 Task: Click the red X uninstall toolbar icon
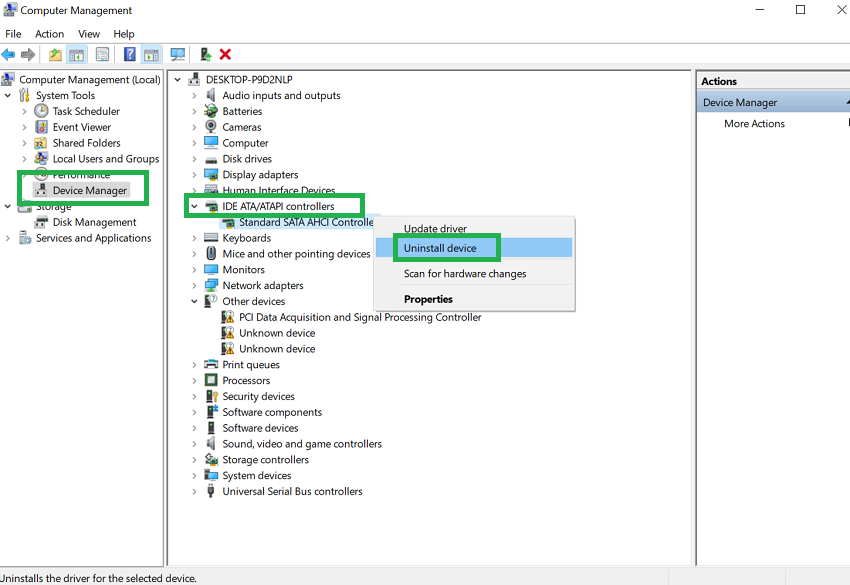pyautogui.click(x=225, y=54)
